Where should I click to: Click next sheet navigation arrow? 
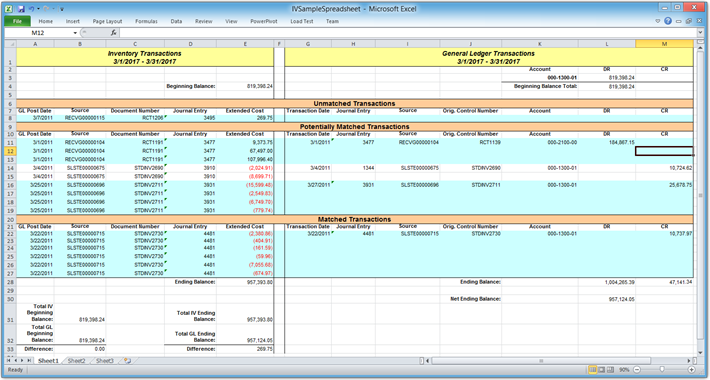22,361
